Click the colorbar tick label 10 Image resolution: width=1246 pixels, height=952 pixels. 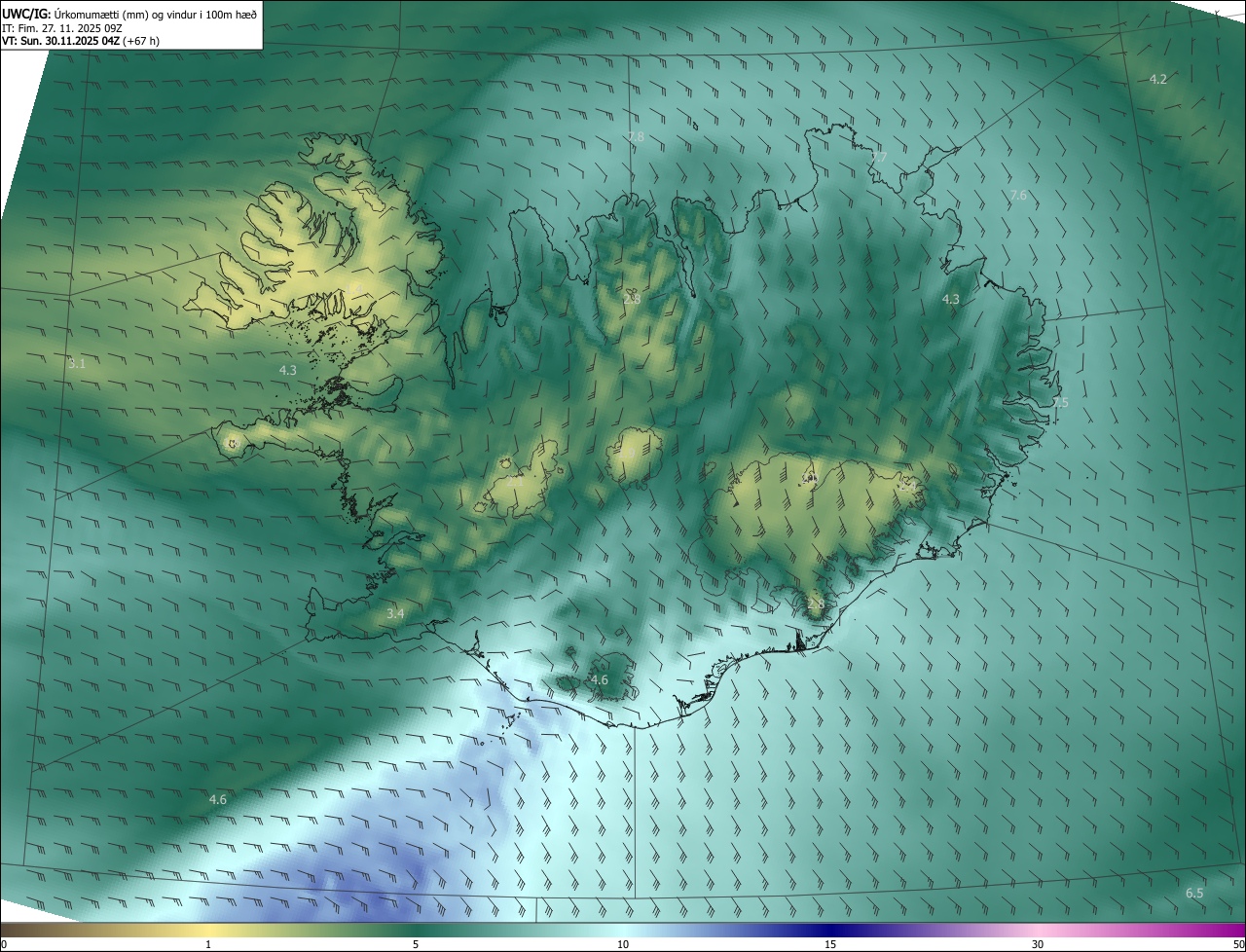[623, 944]
